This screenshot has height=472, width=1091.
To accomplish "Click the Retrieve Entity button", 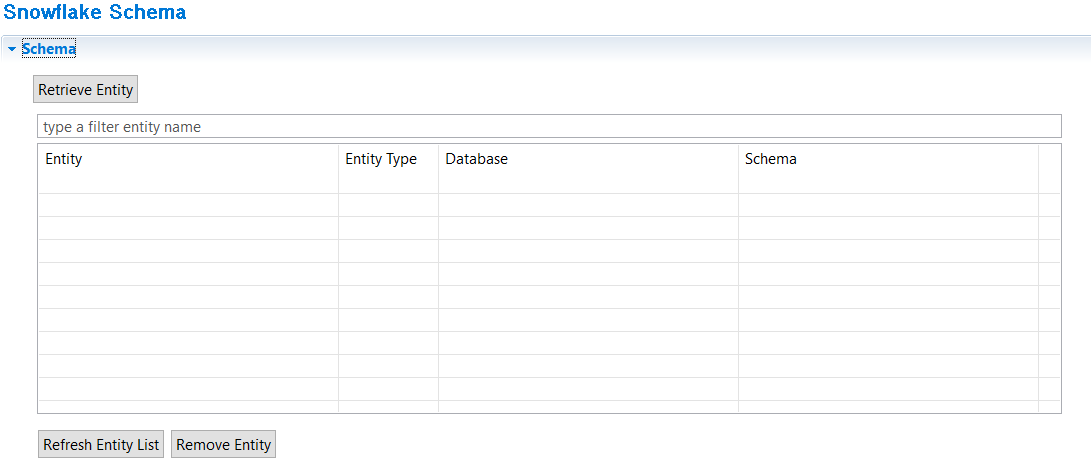I will pyautogui.click(x=86, y=90).
